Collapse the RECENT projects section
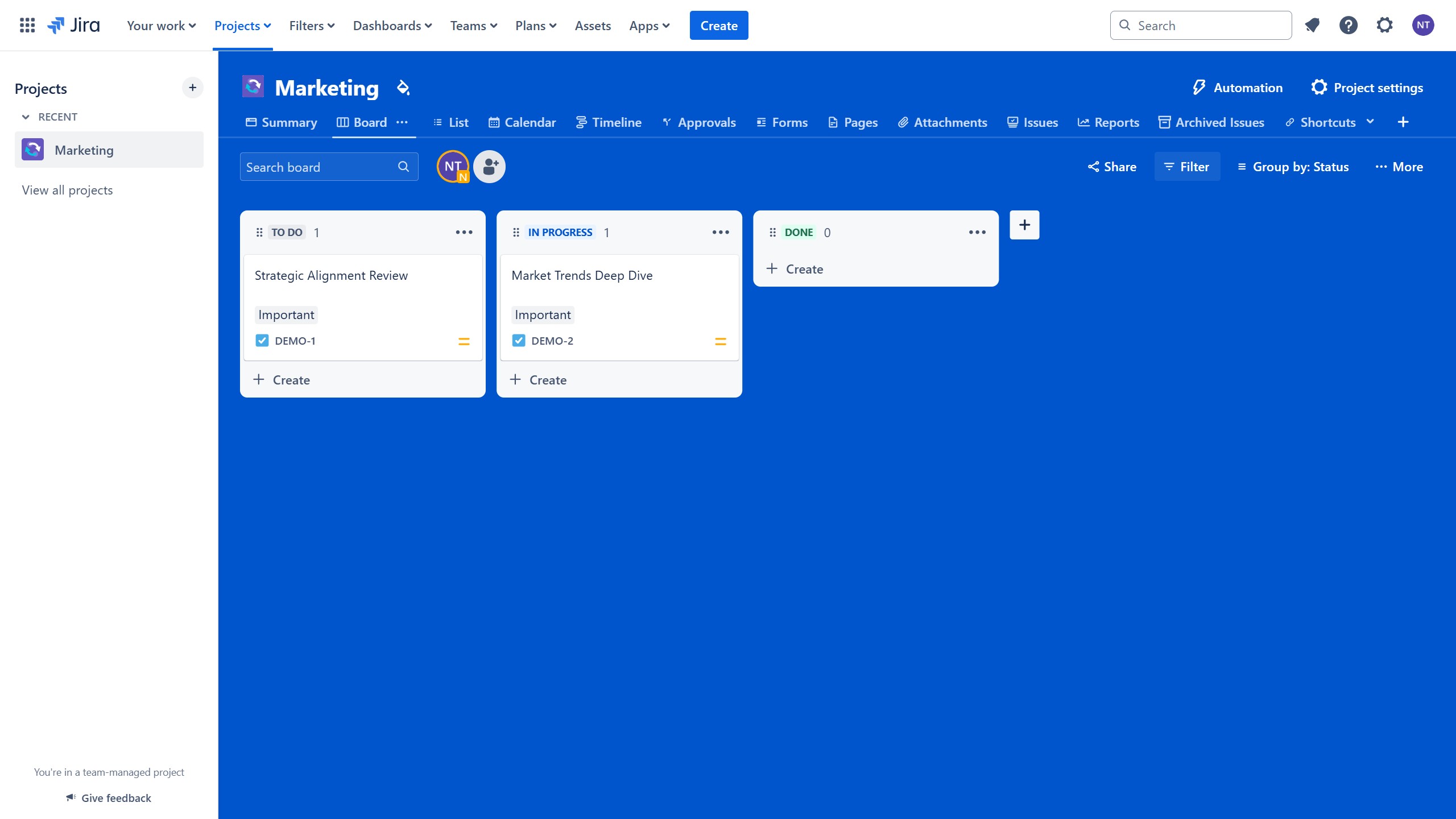1456x819 pixels. pyautogui.click(x=26, y=117)
